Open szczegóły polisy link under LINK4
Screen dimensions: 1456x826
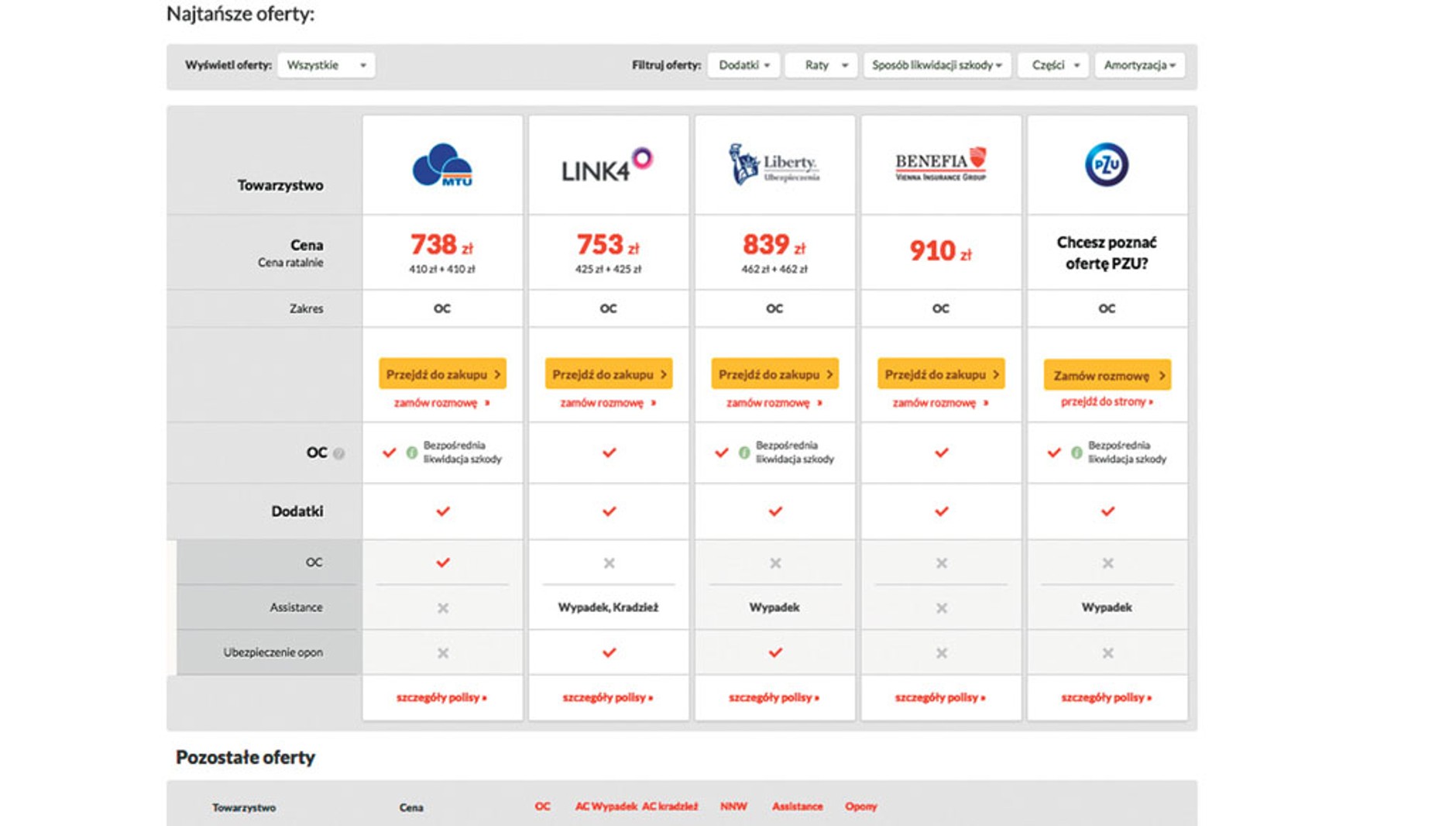pos(607,697)
